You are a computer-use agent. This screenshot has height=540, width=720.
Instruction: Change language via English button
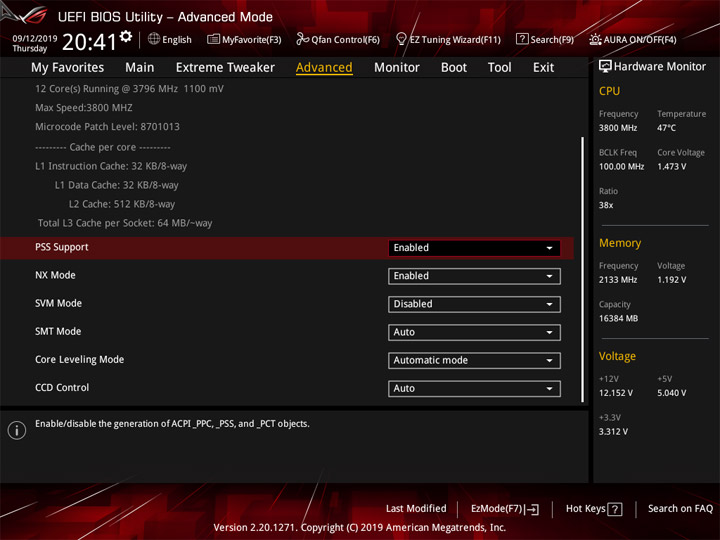[170, 39]
